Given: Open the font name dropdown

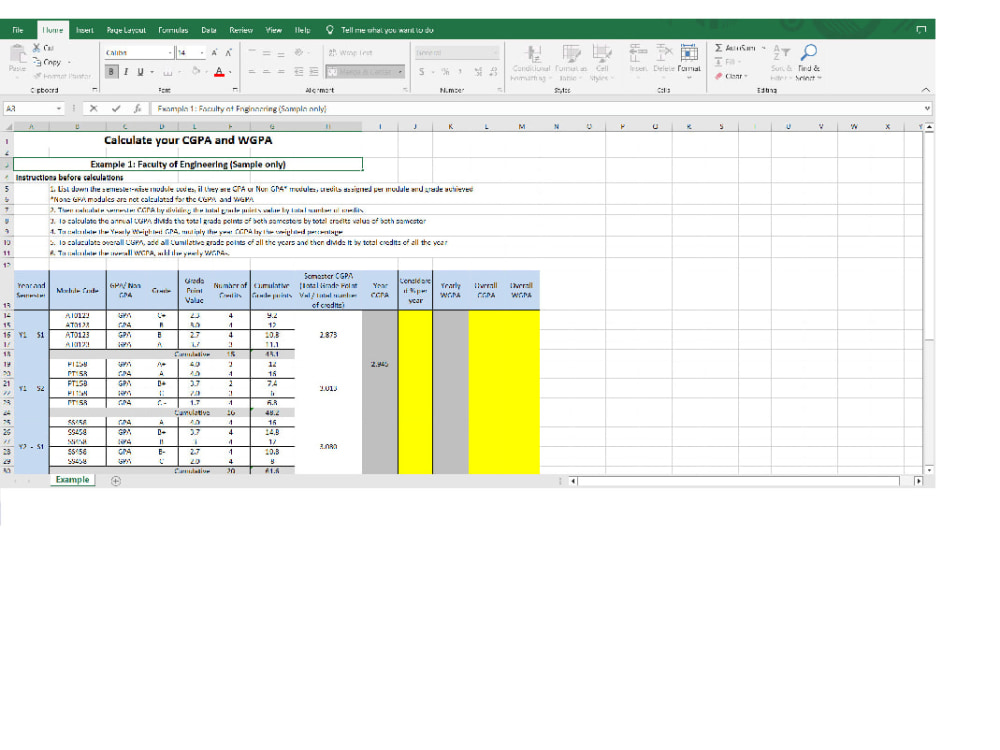Looking at the screenshot, I should (x=170, y=53).
